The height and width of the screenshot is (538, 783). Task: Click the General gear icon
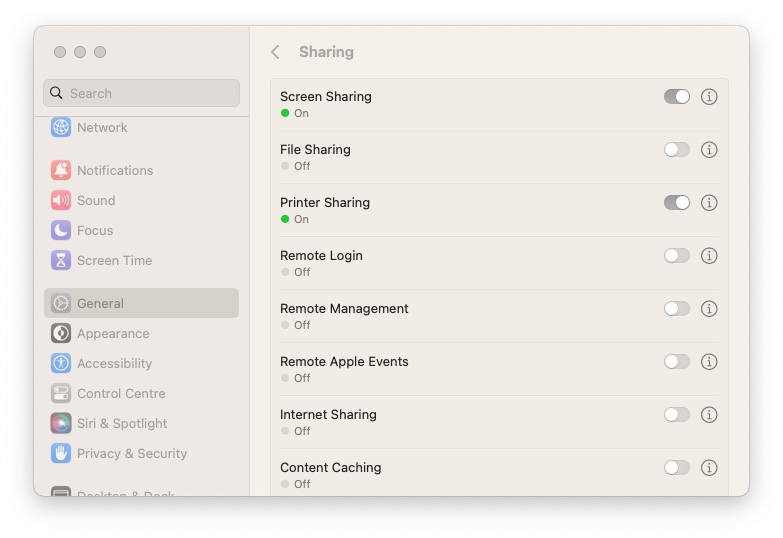coord(61,303)
